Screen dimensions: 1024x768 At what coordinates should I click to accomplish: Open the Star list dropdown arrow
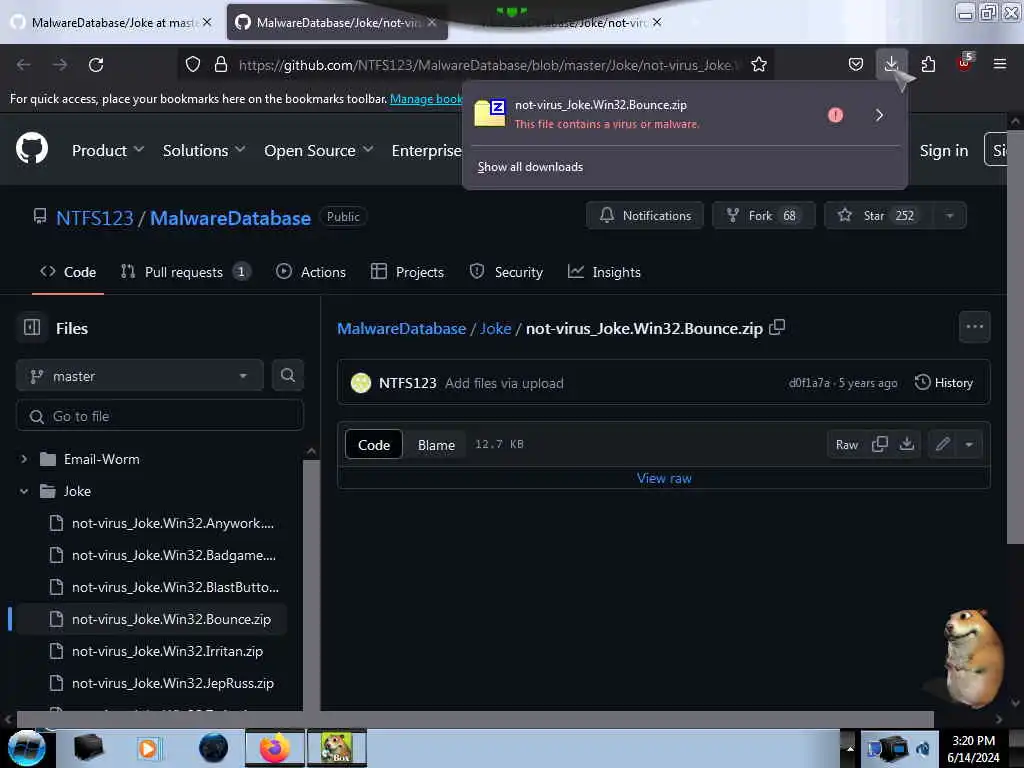(x=950, y=216)
